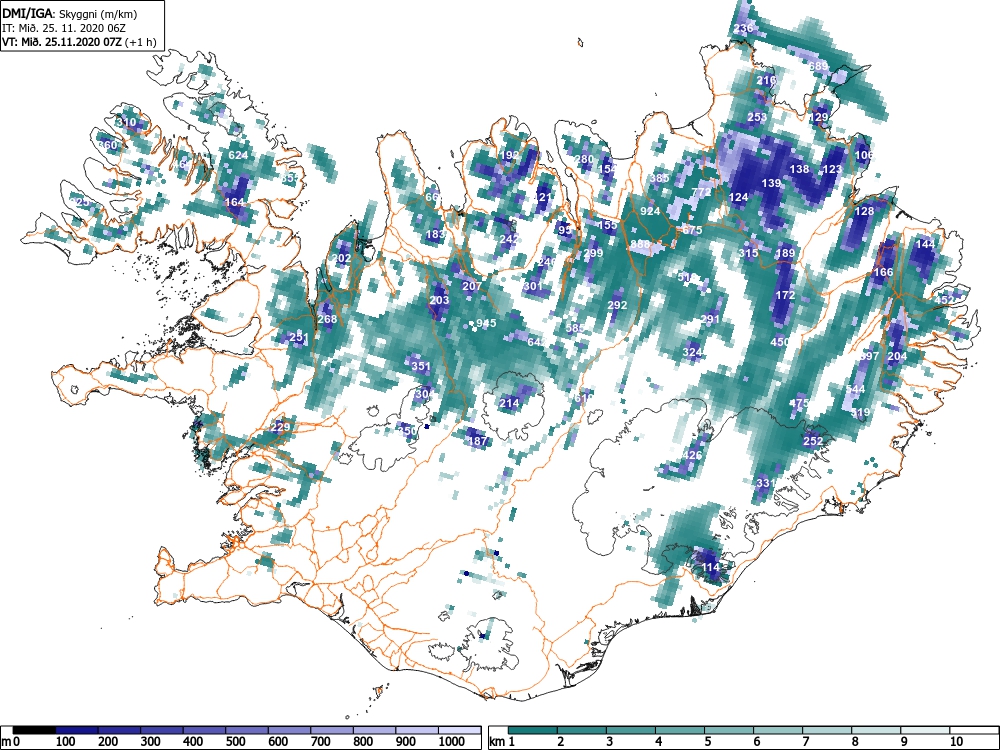
Task: Click the map value 114 in the south
Action: [x=710, y=567]
